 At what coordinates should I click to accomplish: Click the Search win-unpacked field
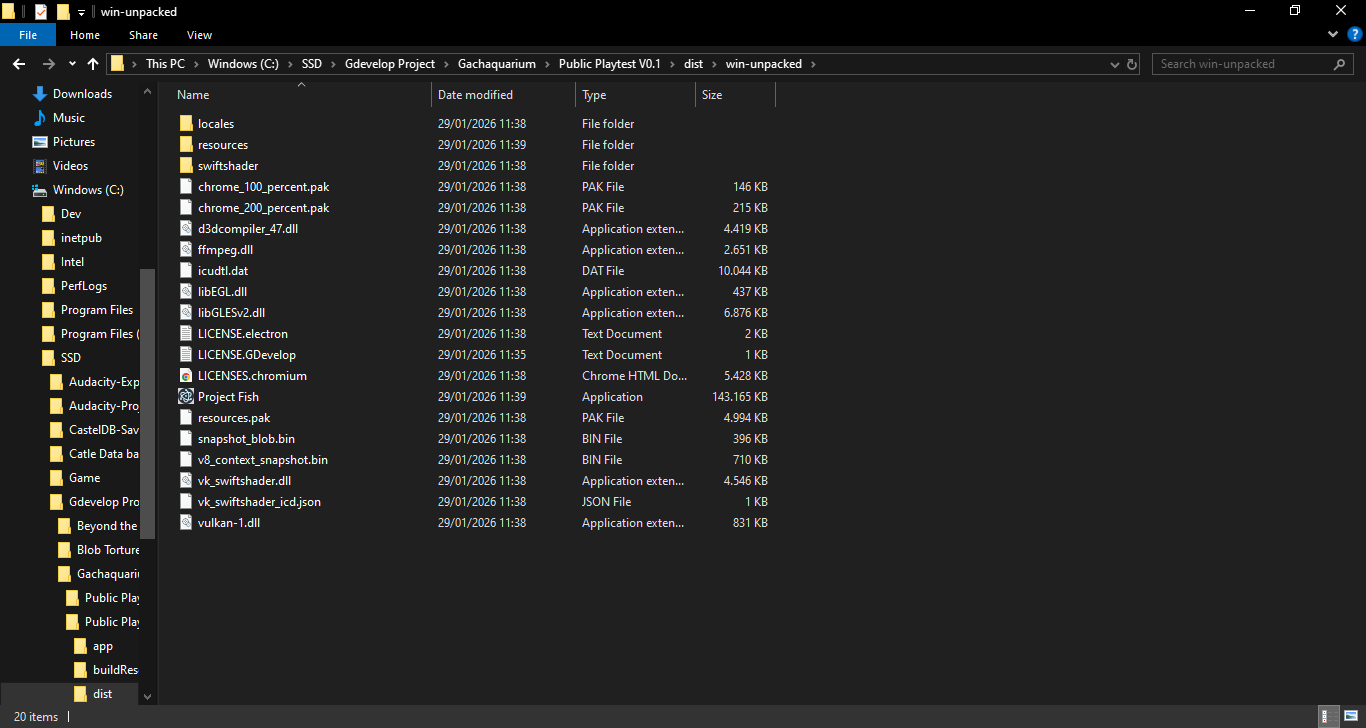[x=1242, y=64]
